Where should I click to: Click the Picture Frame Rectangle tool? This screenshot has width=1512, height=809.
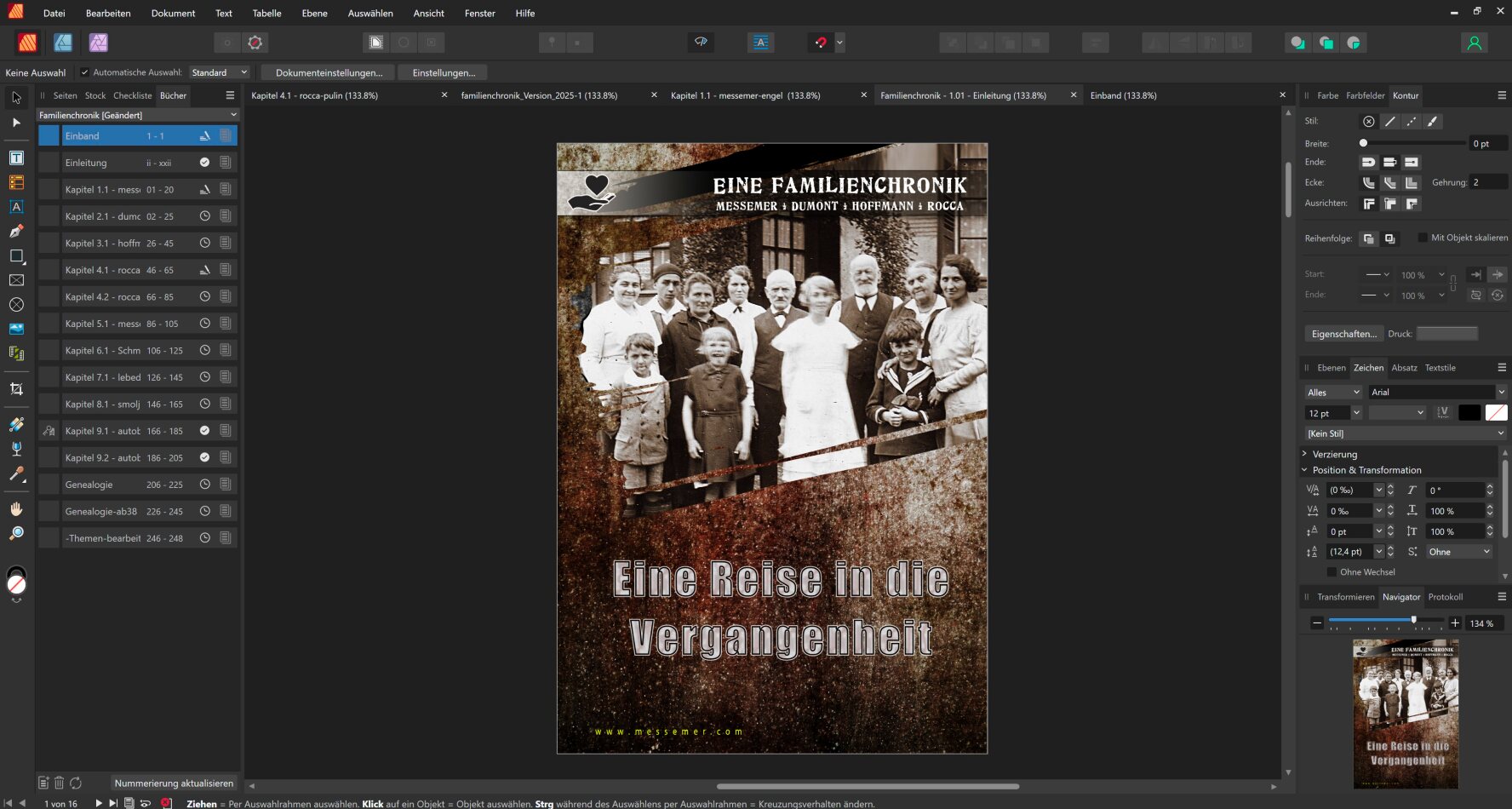click(16, 280)
